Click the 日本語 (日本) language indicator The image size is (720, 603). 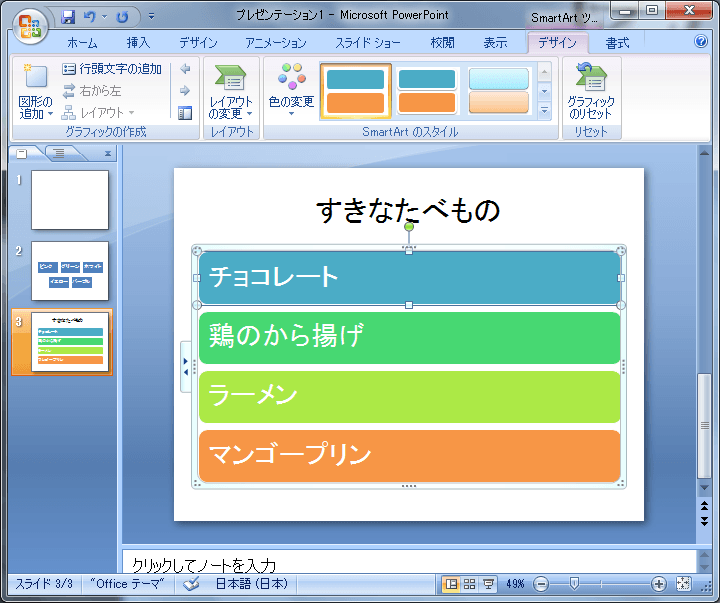tap(252, 584)
